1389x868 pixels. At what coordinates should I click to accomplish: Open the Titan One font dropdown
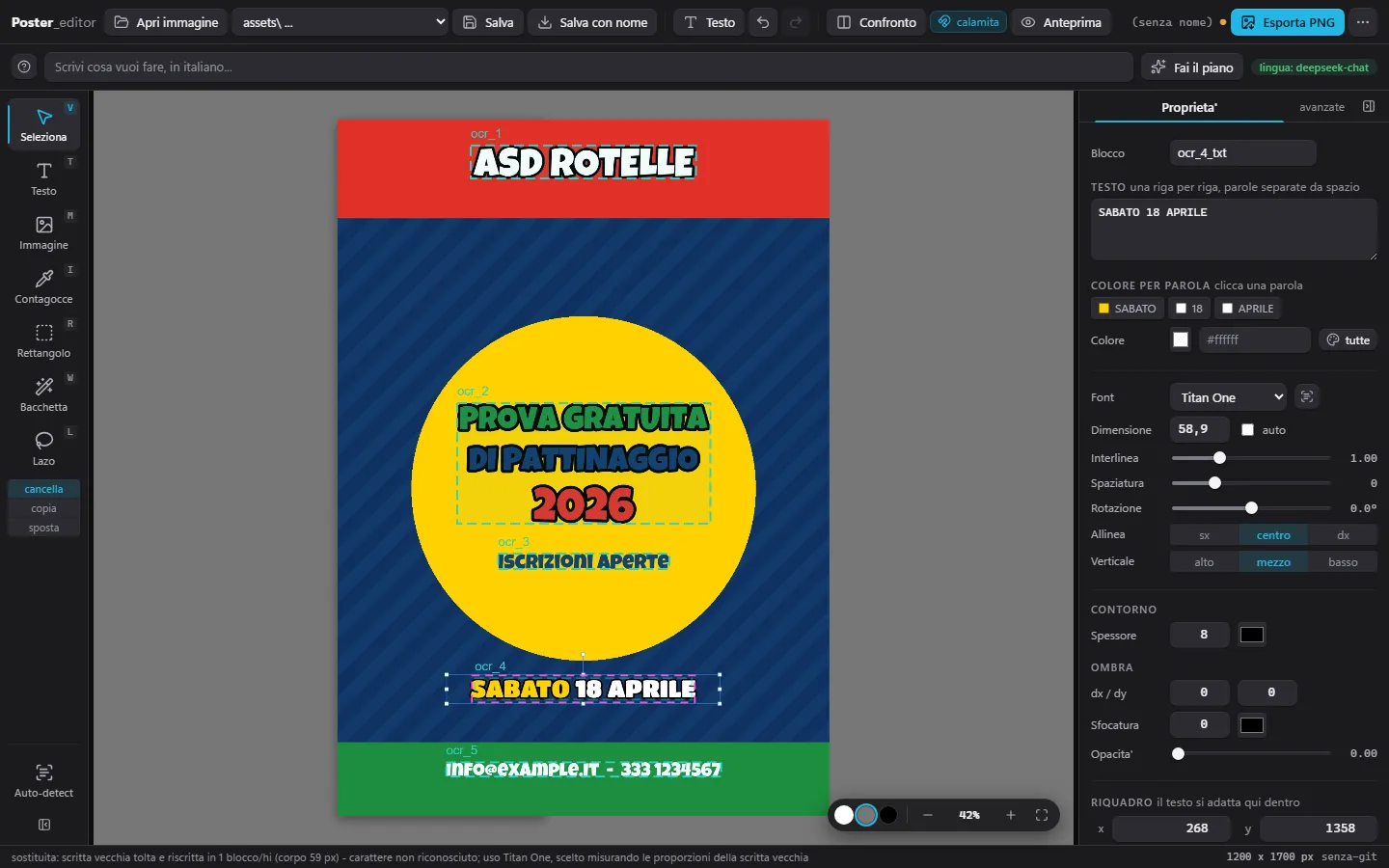[1229, 396]
